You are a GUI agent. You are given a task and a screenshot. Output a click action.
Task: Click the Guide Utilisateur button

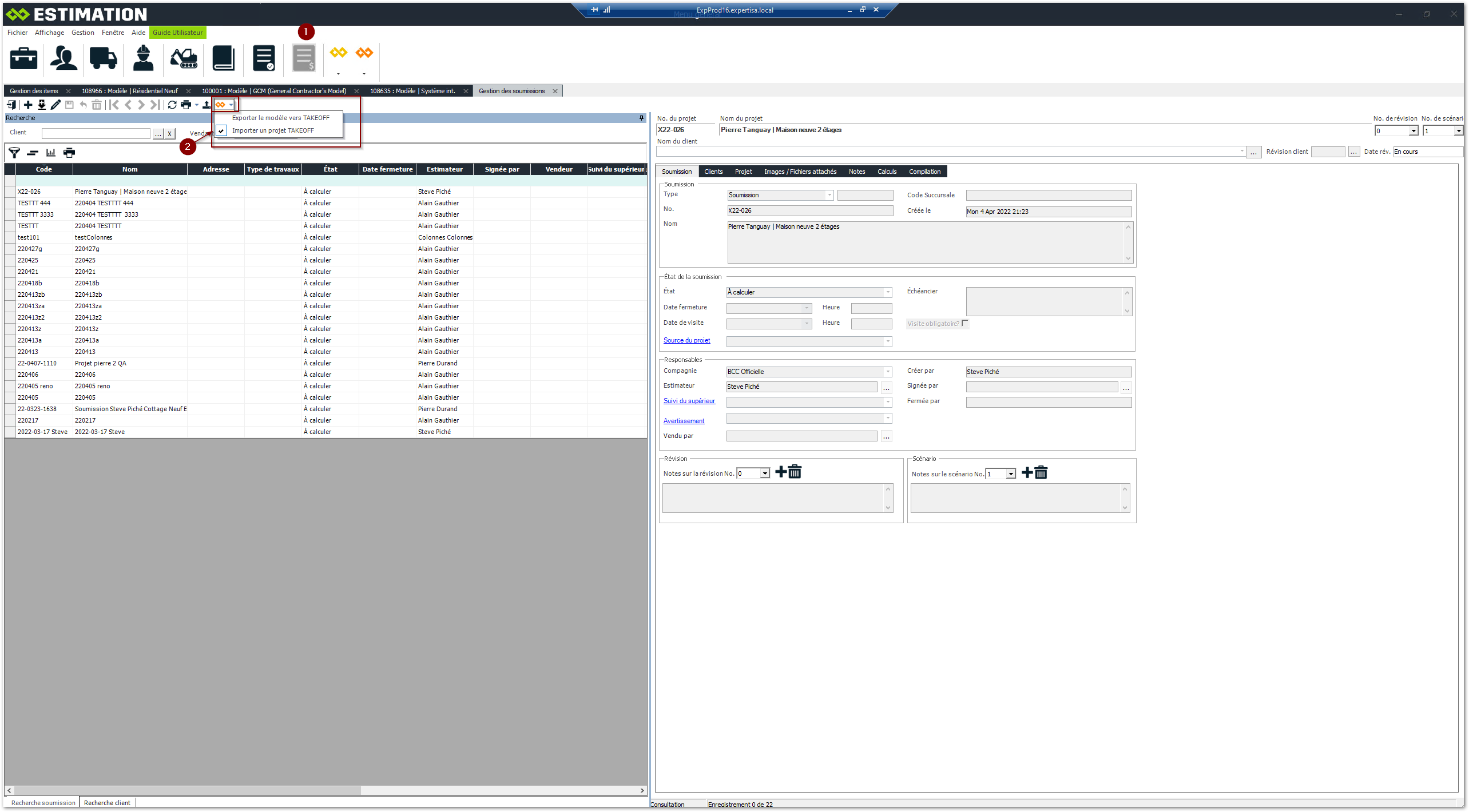point(177,33)
